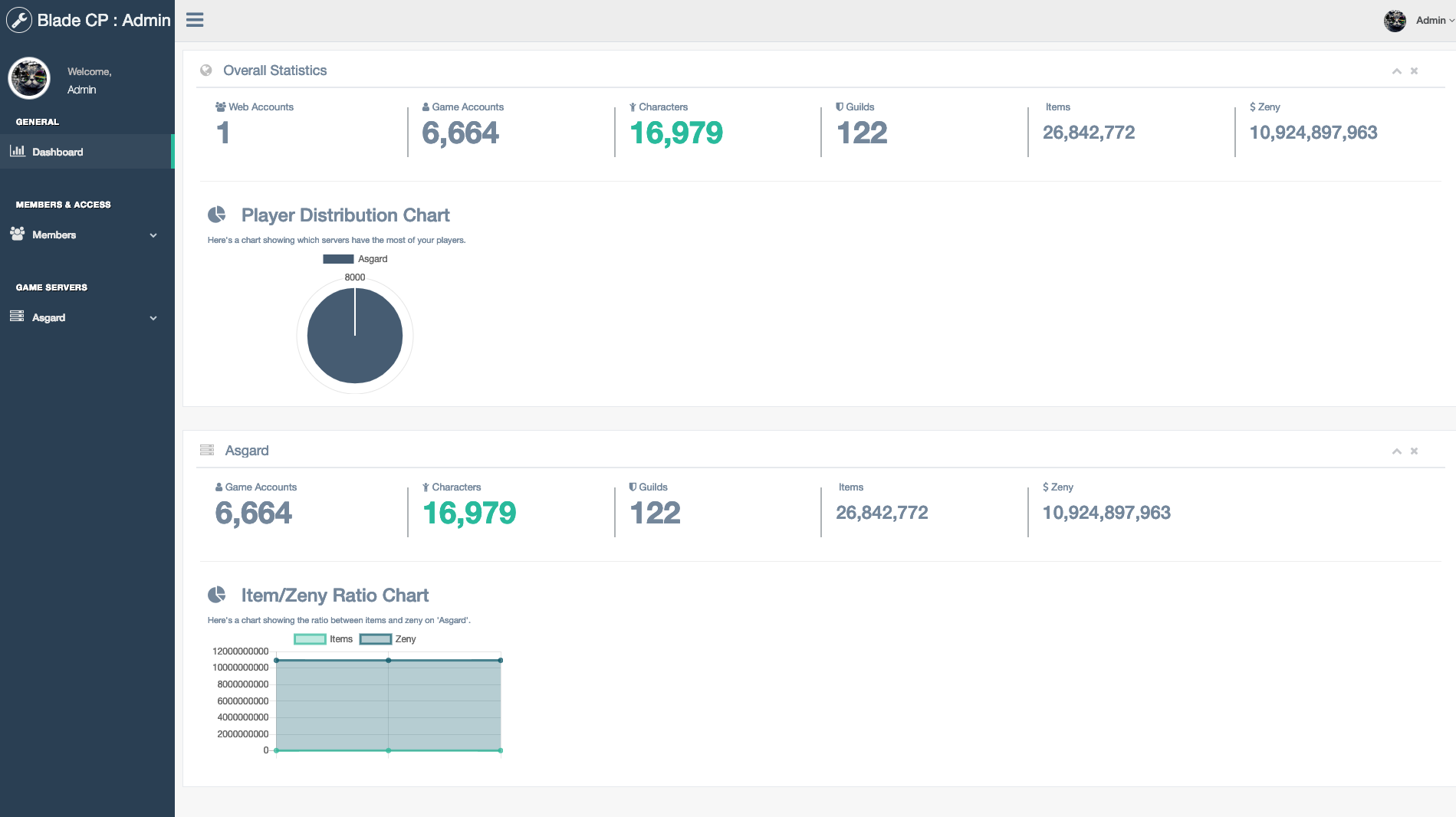Click Game Accounts icon in Asgard panel
This screenshot has width=1456, height=817.
(x=219, y=487)
